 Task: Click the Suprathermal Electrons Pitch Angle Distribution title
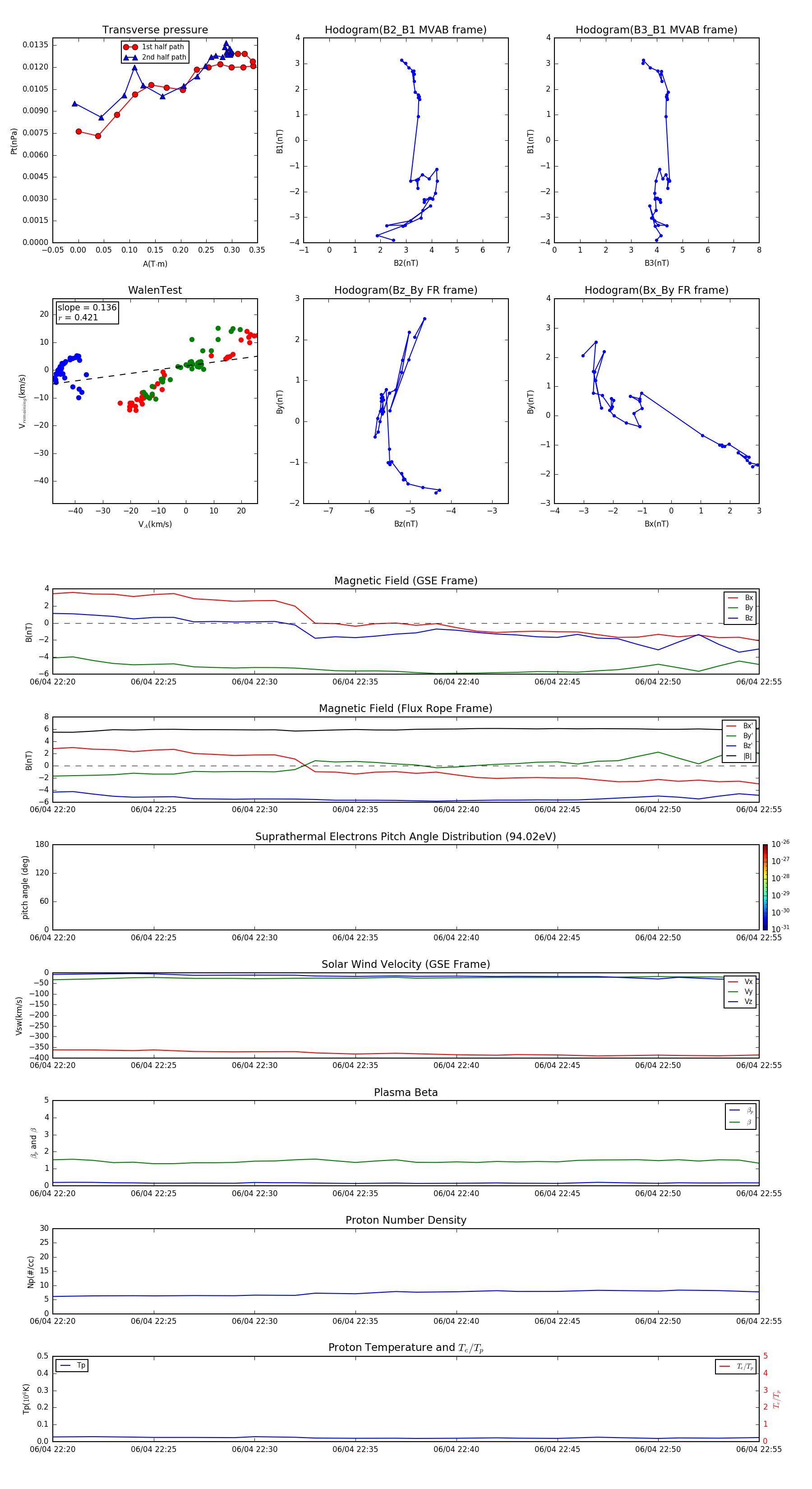coord(406,837)
